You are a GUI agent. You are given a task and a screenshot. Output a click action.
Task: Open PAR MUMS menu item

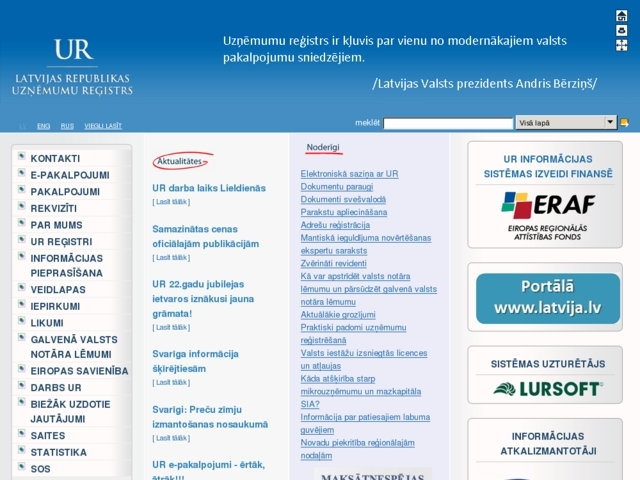56,225
